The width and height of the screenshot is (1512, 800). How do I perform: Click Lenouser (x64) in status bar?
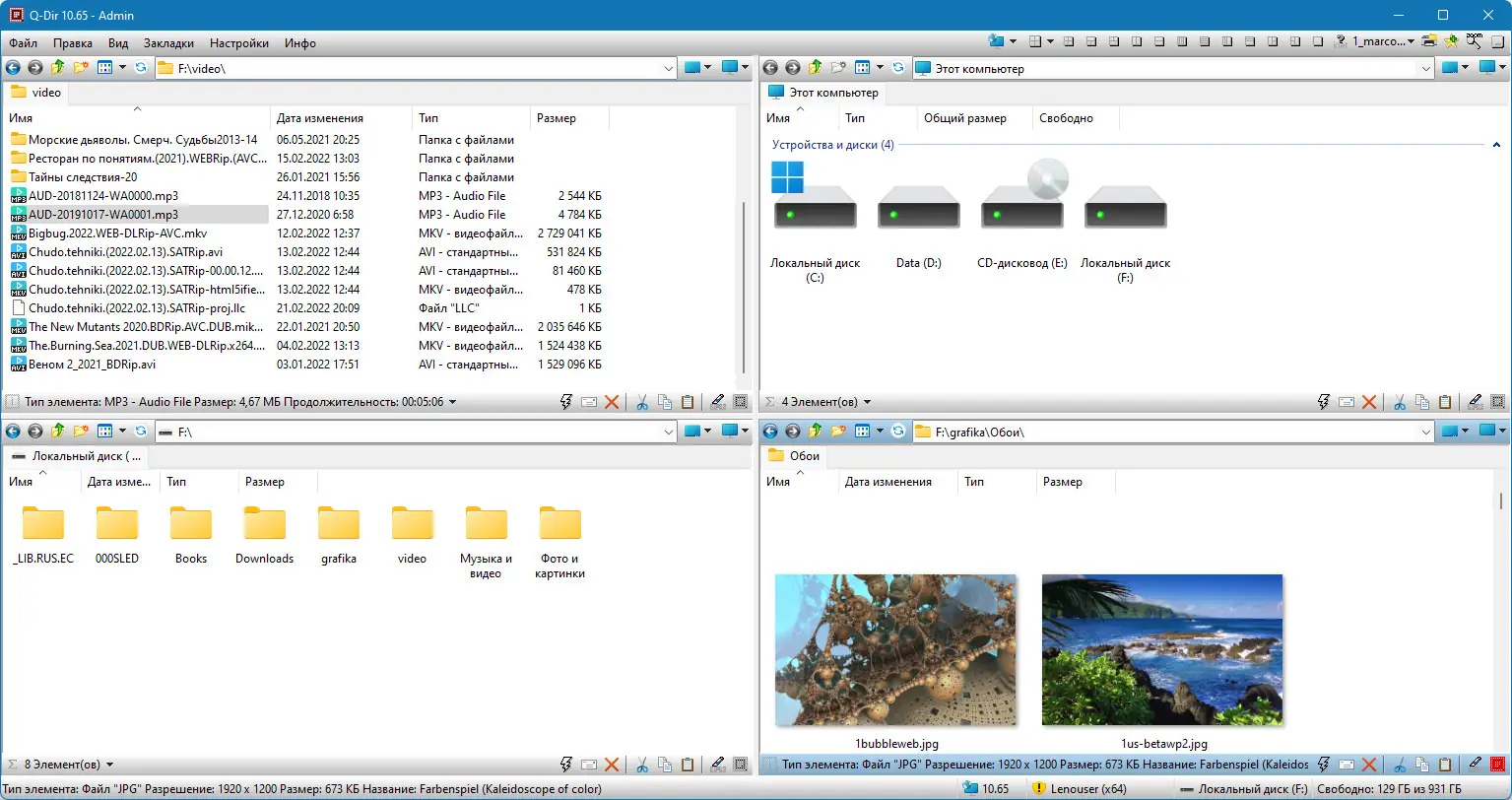coord(1080,789)
